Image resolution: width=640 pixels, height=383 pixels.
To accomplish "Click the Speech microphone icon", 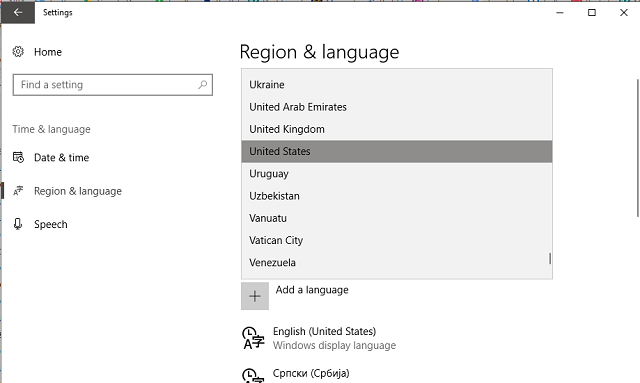I will coord(18,224).
